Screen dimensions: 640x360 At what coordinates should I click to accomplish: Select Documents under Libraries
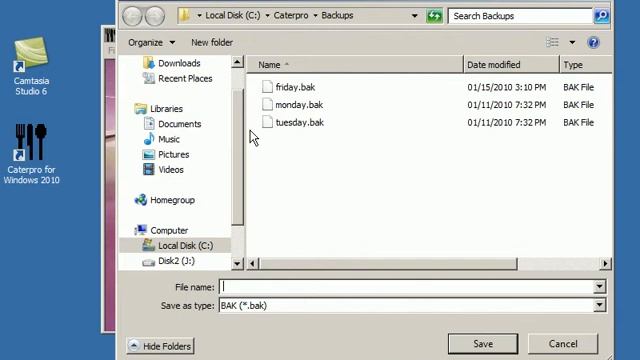[180, 124]
